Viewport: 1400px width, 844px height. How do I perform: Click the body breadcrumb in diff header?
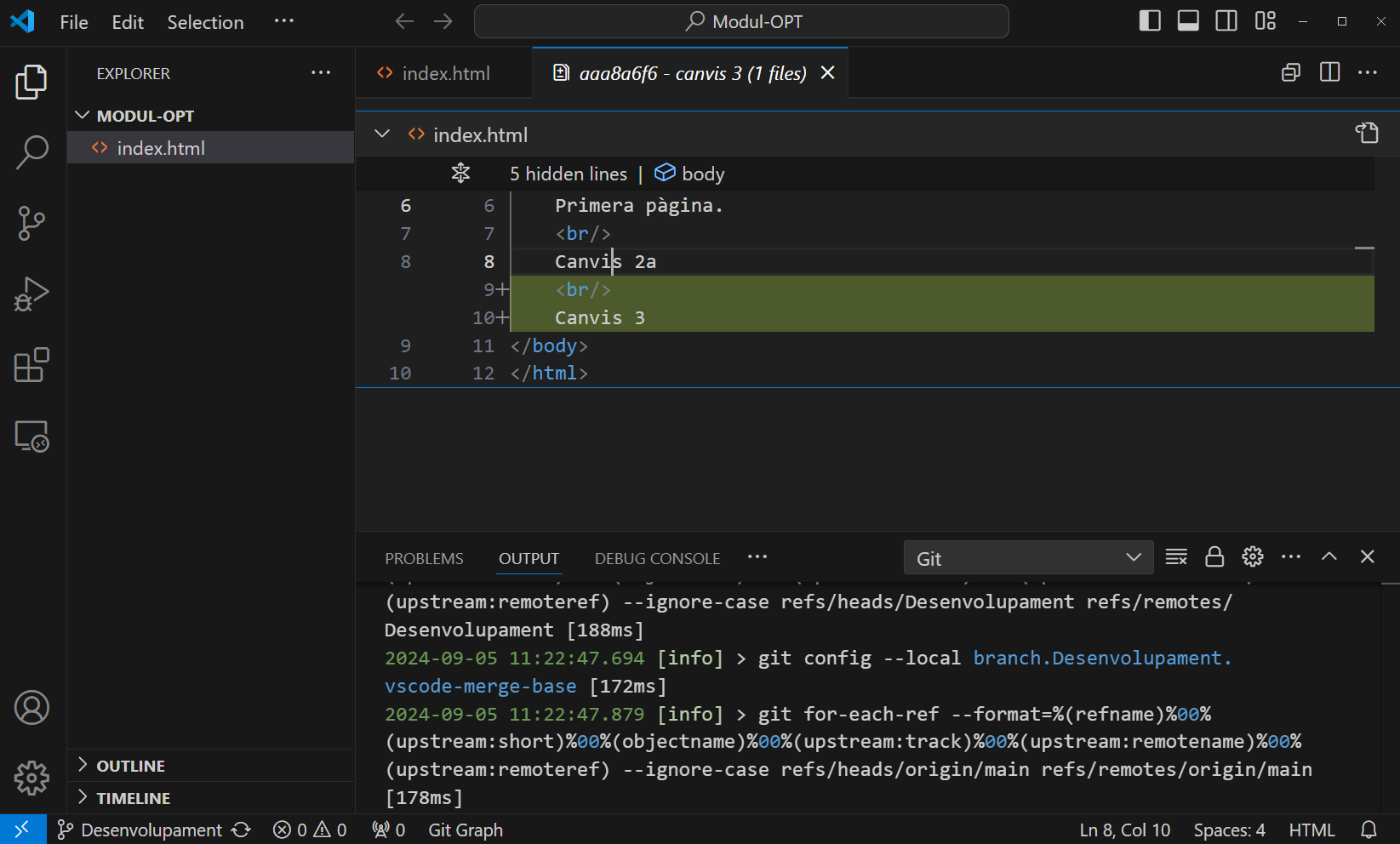coord(689,174)
